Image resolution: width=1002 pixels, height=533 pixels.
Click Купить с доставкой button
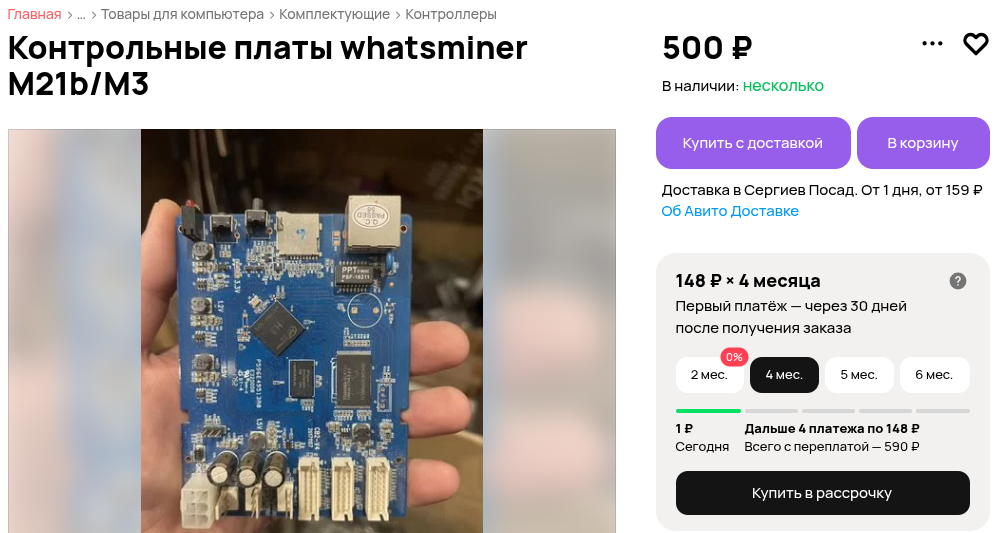(753, 143)
